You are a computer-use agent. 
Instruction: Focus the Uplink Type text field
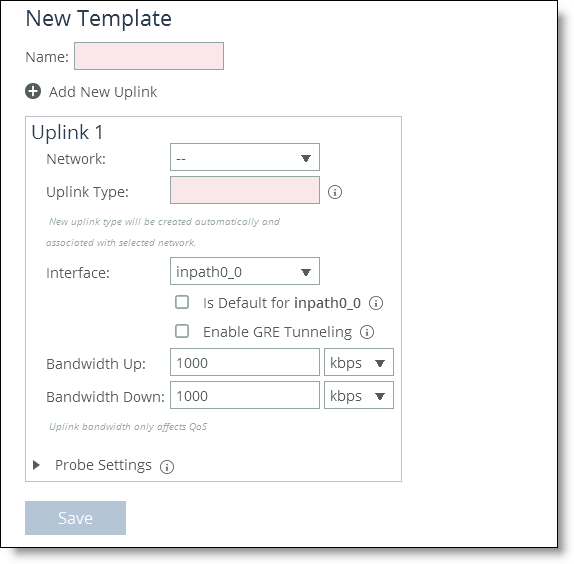tap(245, 190)
